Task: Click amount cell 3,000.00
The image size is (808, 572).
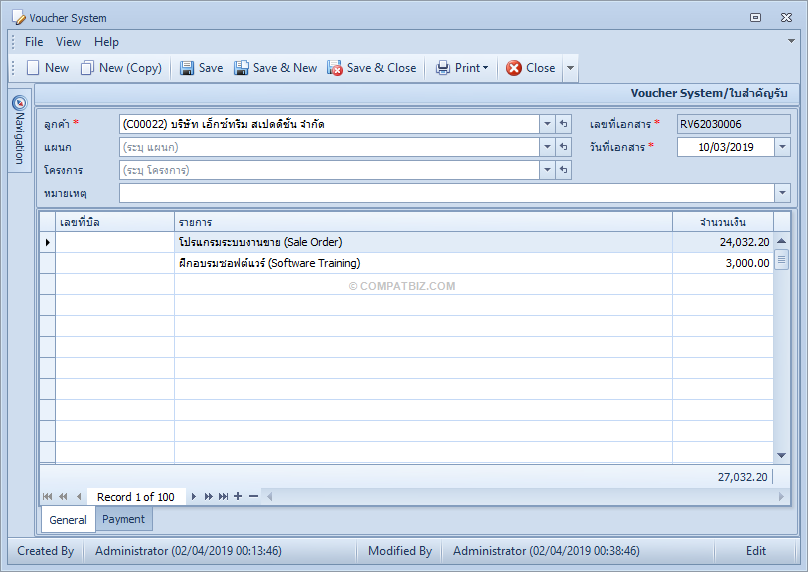Action: [x=722, y=263]
